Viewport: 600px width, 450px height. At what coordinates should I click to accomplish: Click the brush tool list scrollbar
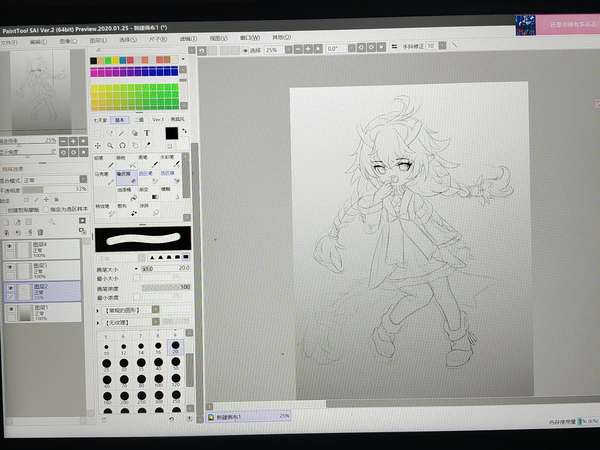point(186,175)
